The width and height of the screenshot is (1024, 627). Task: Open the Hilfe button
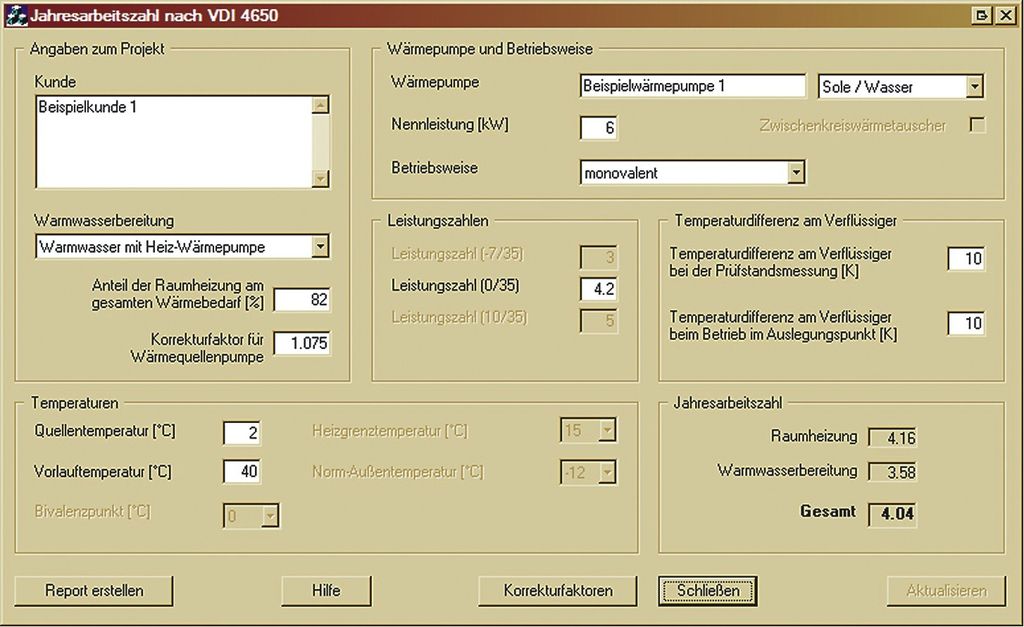pyautogui.click(x=326, y=590)
